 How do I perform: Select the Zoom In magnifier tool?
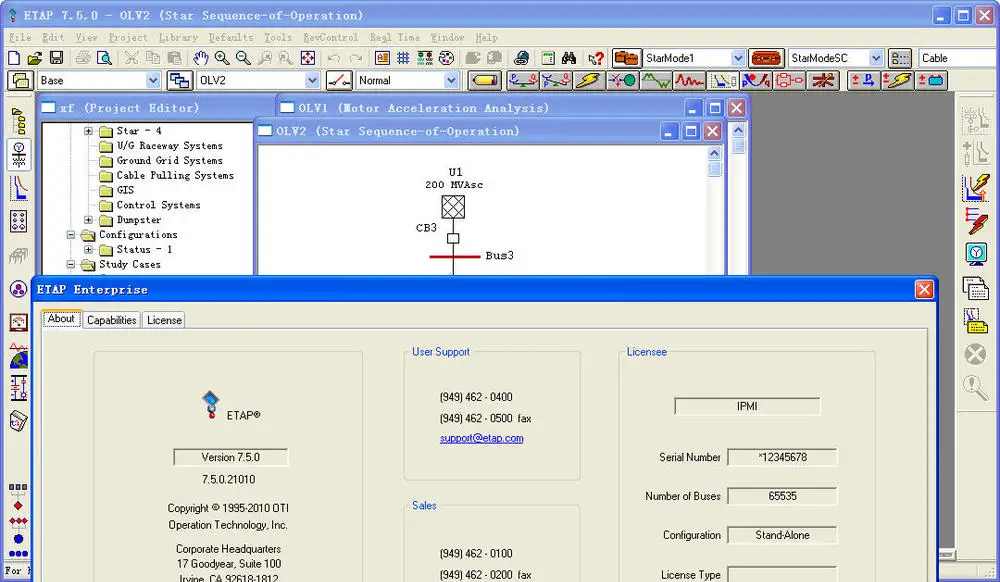tap(221, 57)
